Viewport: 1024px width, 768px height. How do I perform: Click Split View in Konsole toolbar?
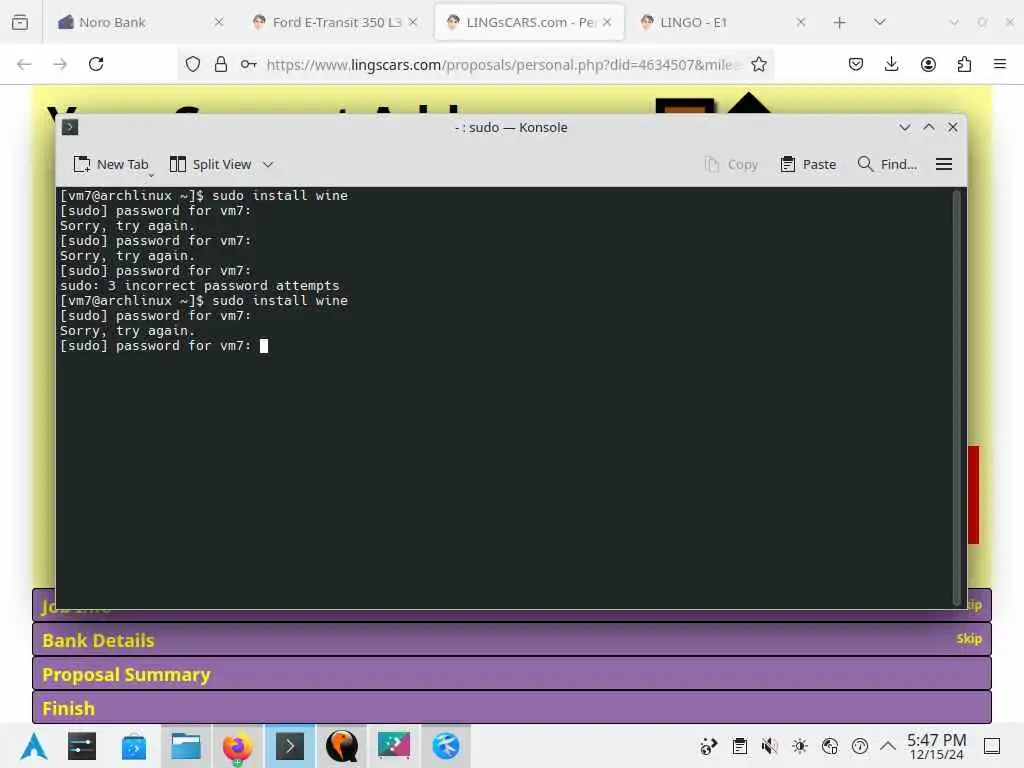(210, 165)
